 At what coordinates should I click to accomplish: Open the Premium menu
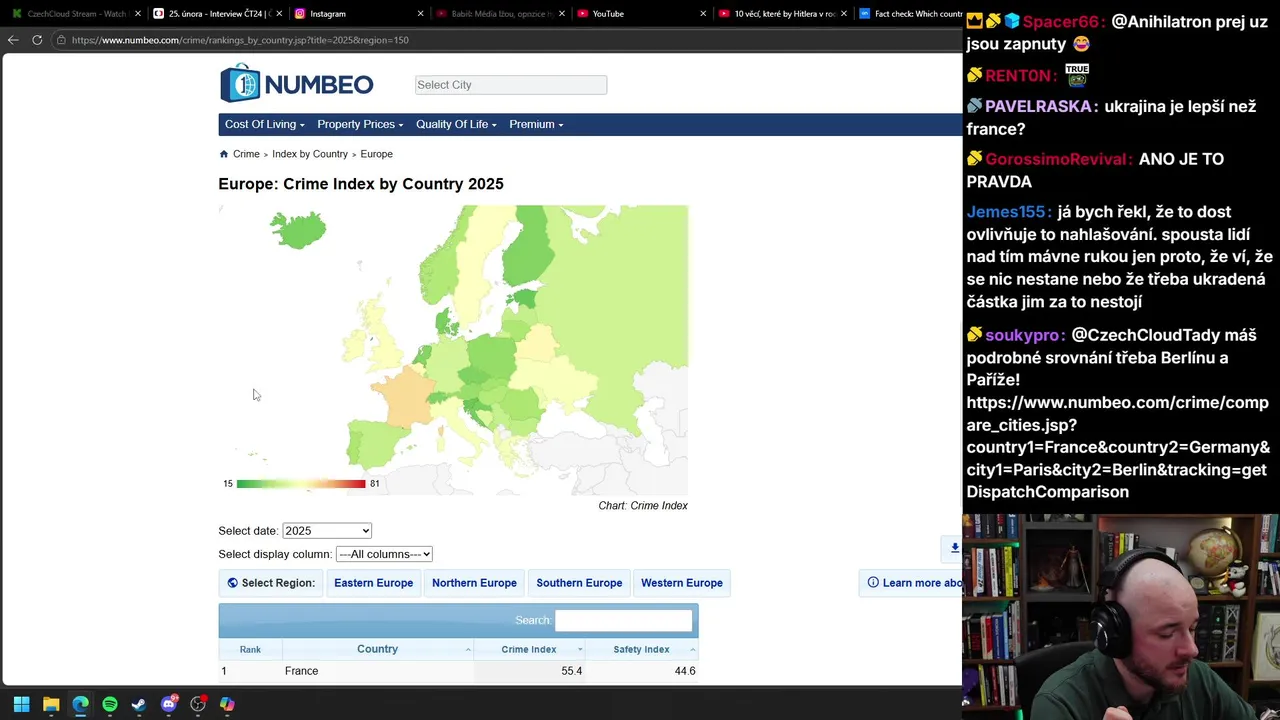(536, 124)
